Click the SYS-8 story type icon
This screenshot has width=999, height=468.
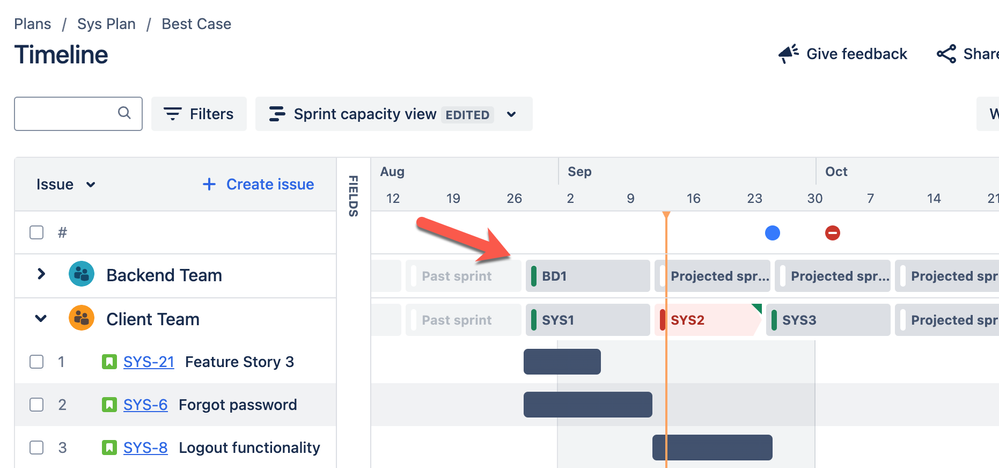110,448
